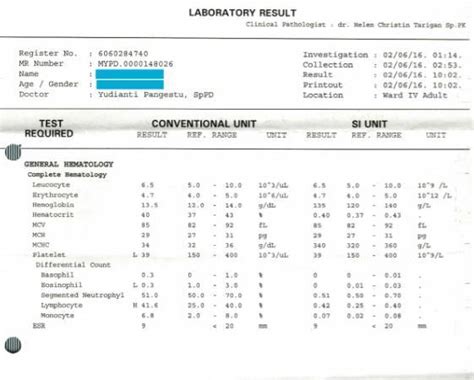Click the "Age / Gender" field label
Screen dimensions: 474x380
click(x=49, y=84)
